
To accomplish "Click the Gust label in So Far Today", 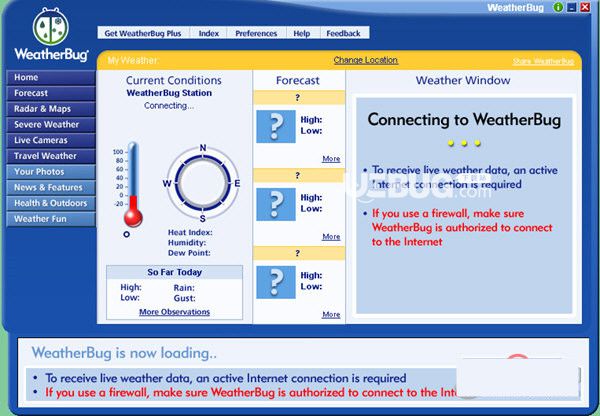I will click(x=184, y=298).
